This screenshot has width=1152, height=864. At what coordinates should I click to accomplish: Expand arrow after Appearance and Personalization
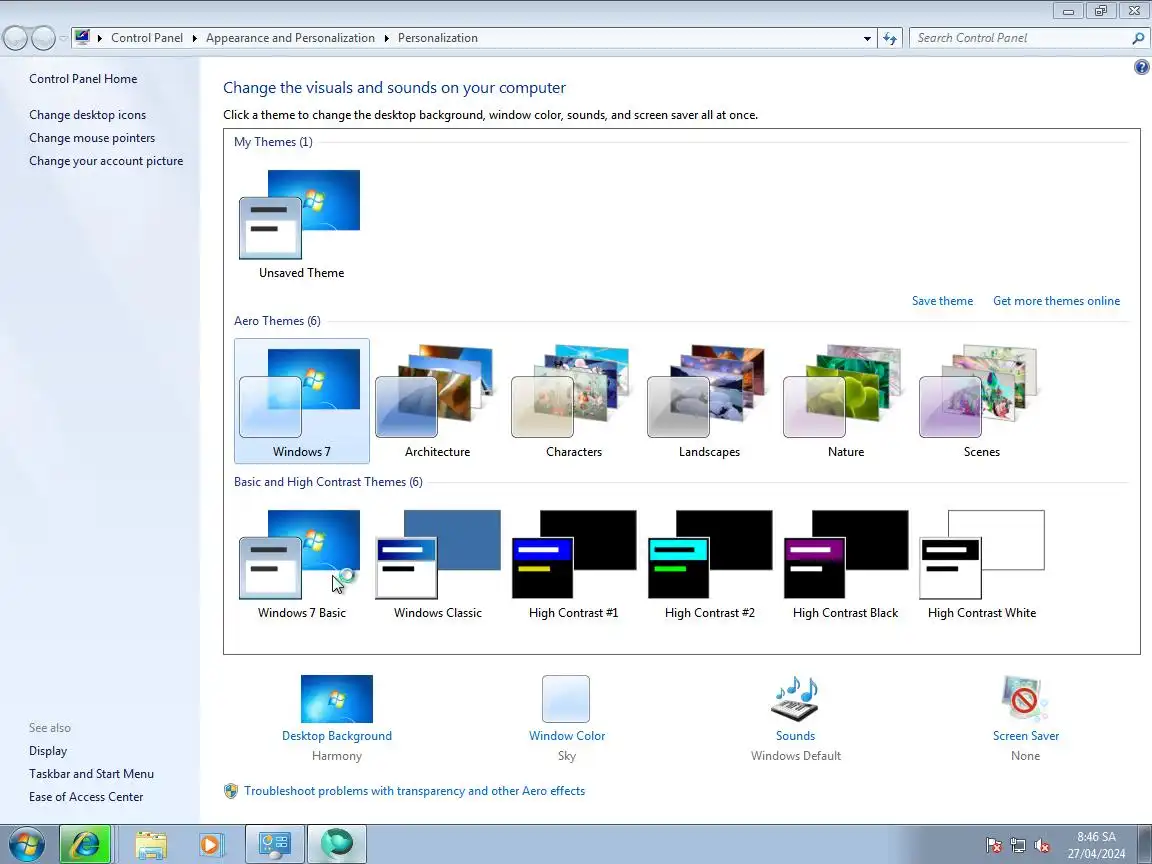tap(386, 38)
